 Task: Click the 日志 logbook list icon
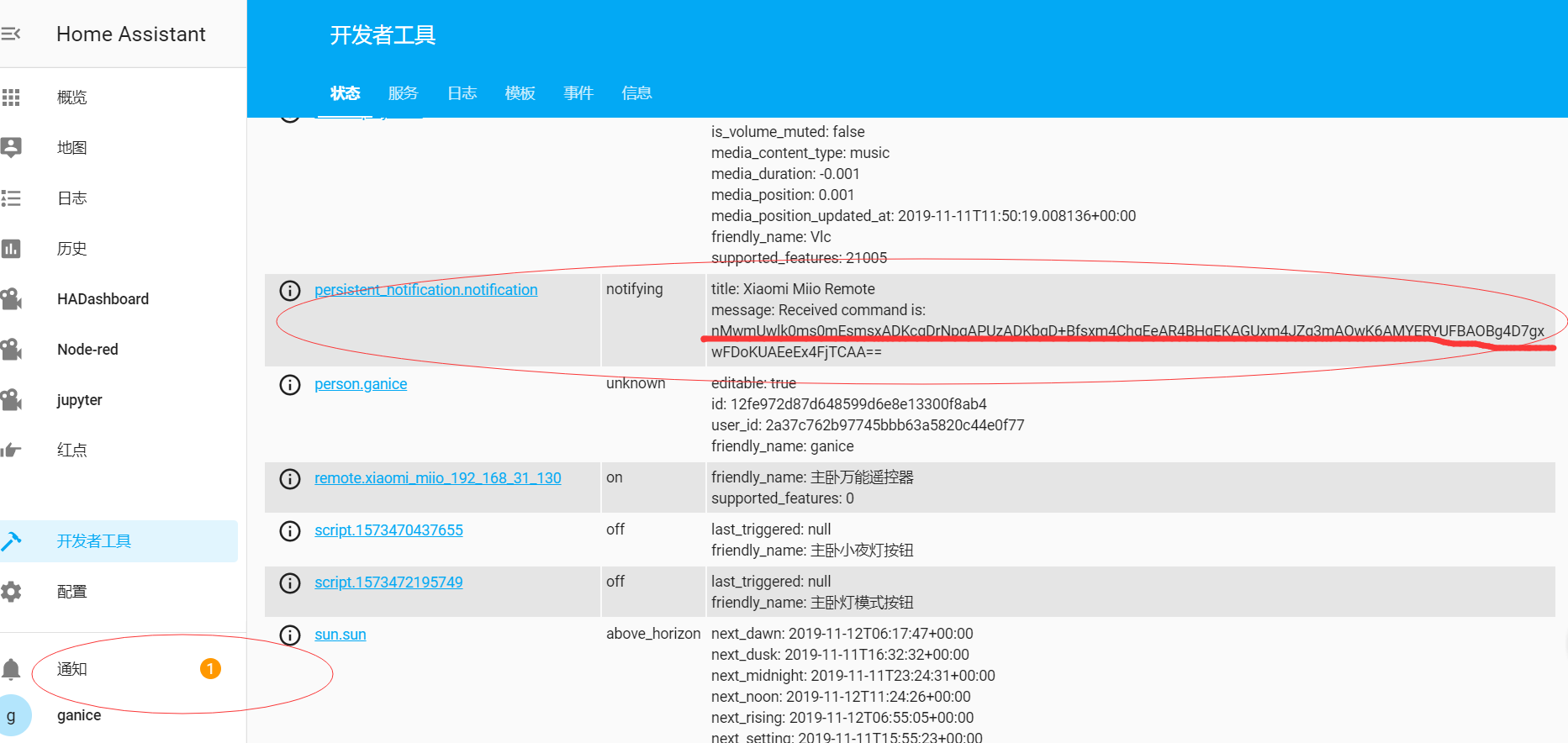(11, 198)
